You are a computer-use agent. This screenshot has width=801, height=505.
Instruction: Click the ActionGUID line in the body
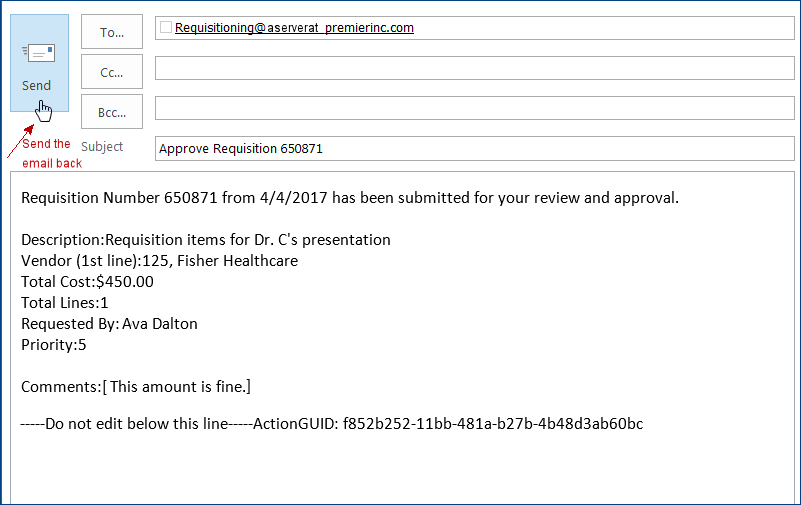pyautogui.click(x=331, y=424)
